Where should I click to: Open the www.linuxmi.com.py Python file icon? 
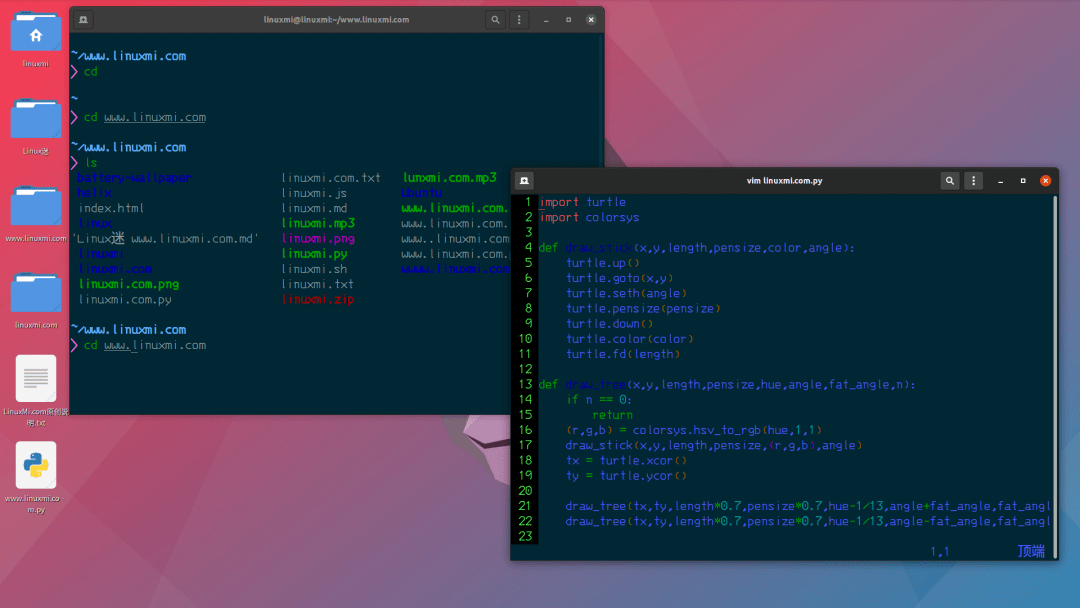(36, 465)
